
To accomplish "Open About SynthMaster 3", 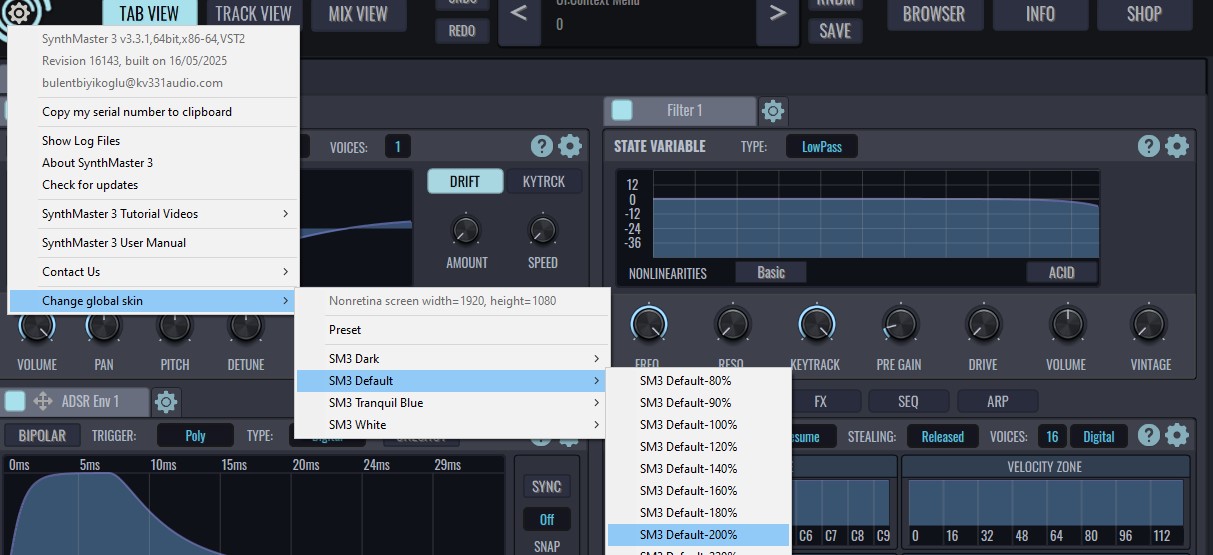I will pyautogui.click(x=154, y=163).
